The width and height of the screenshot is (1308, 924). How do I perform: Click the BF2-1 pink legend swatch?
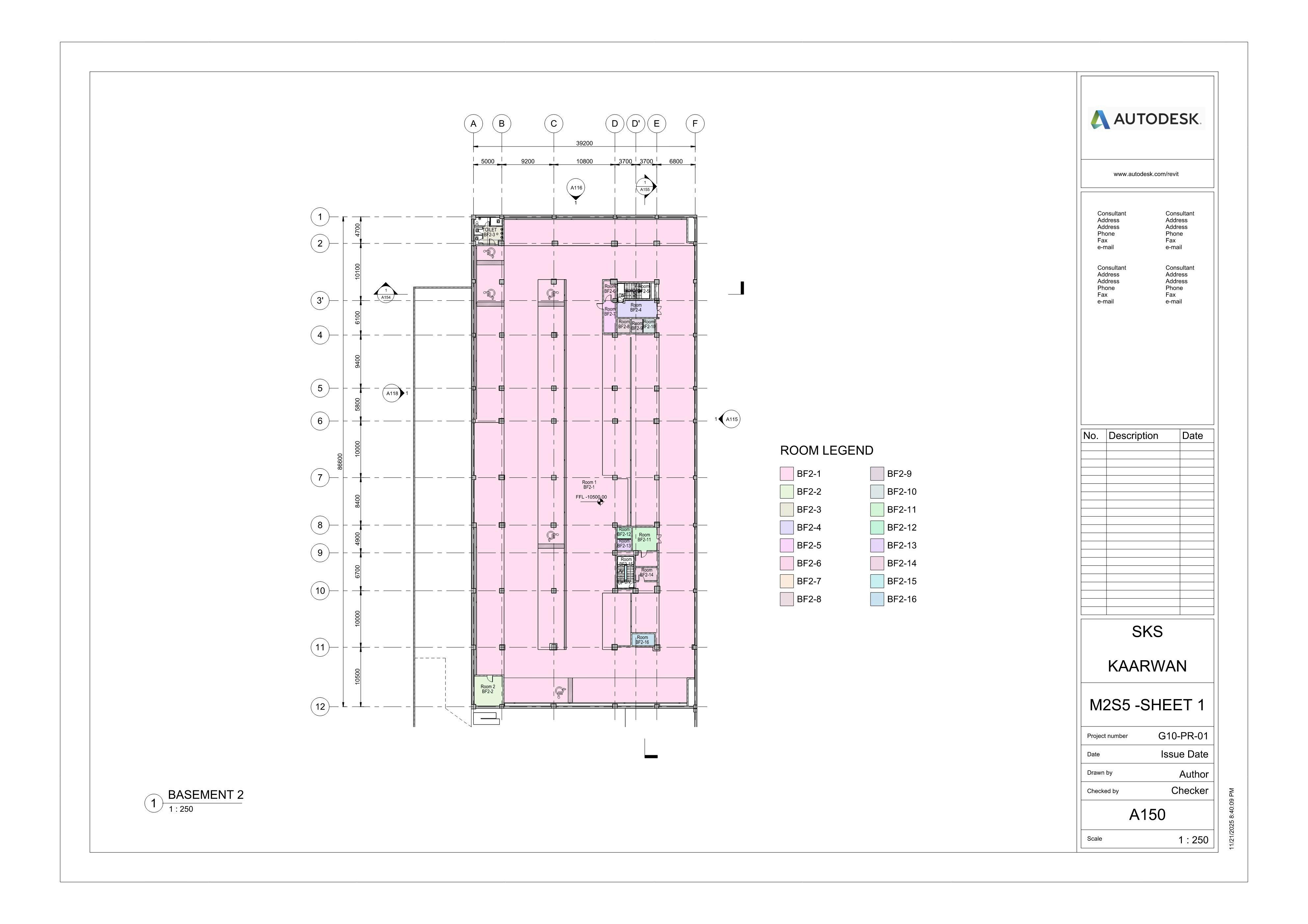point(786,474)
